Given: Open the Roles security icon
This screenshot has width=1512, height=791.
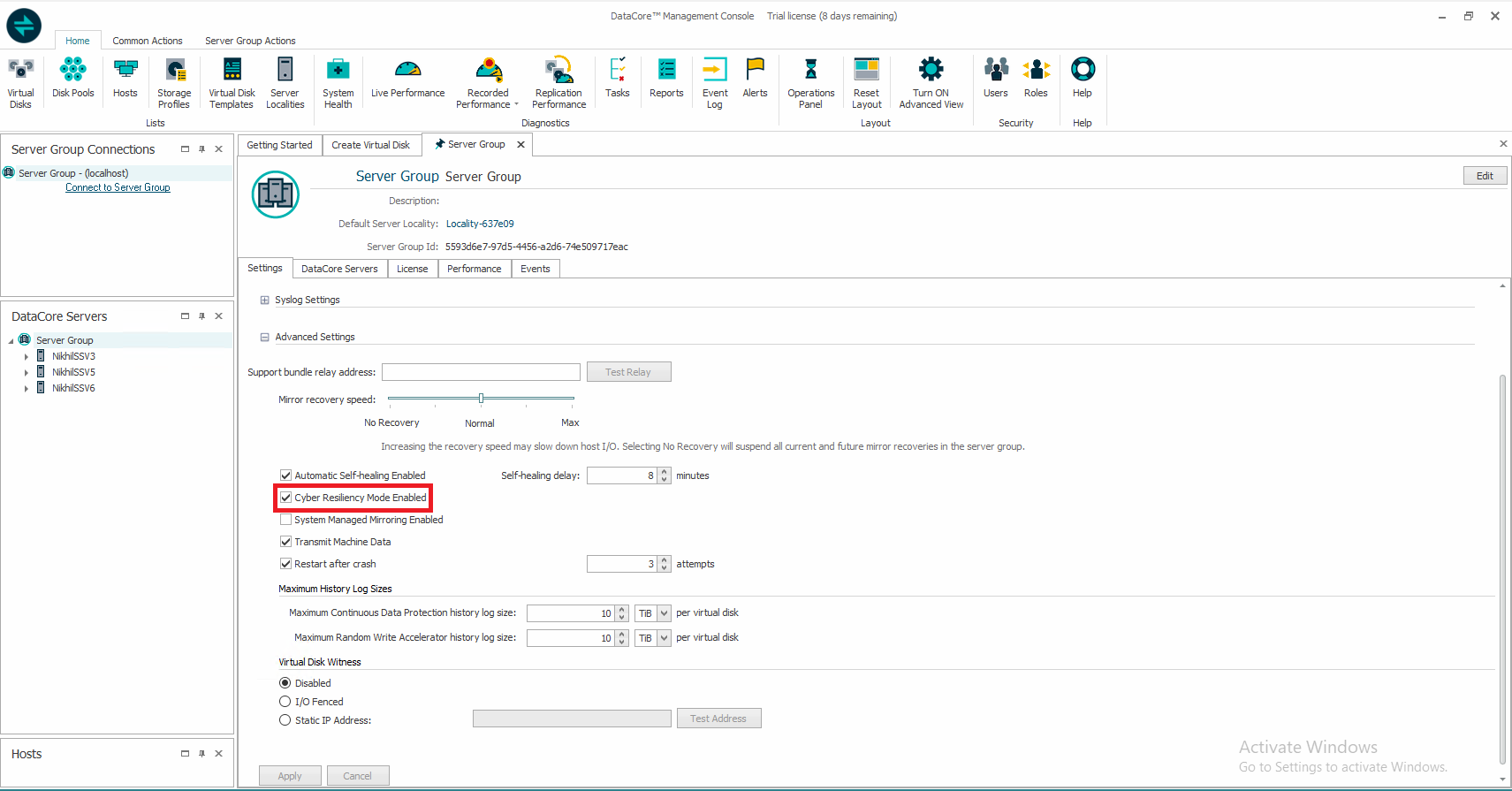Looking at the screenshot, I should 1036,79.
